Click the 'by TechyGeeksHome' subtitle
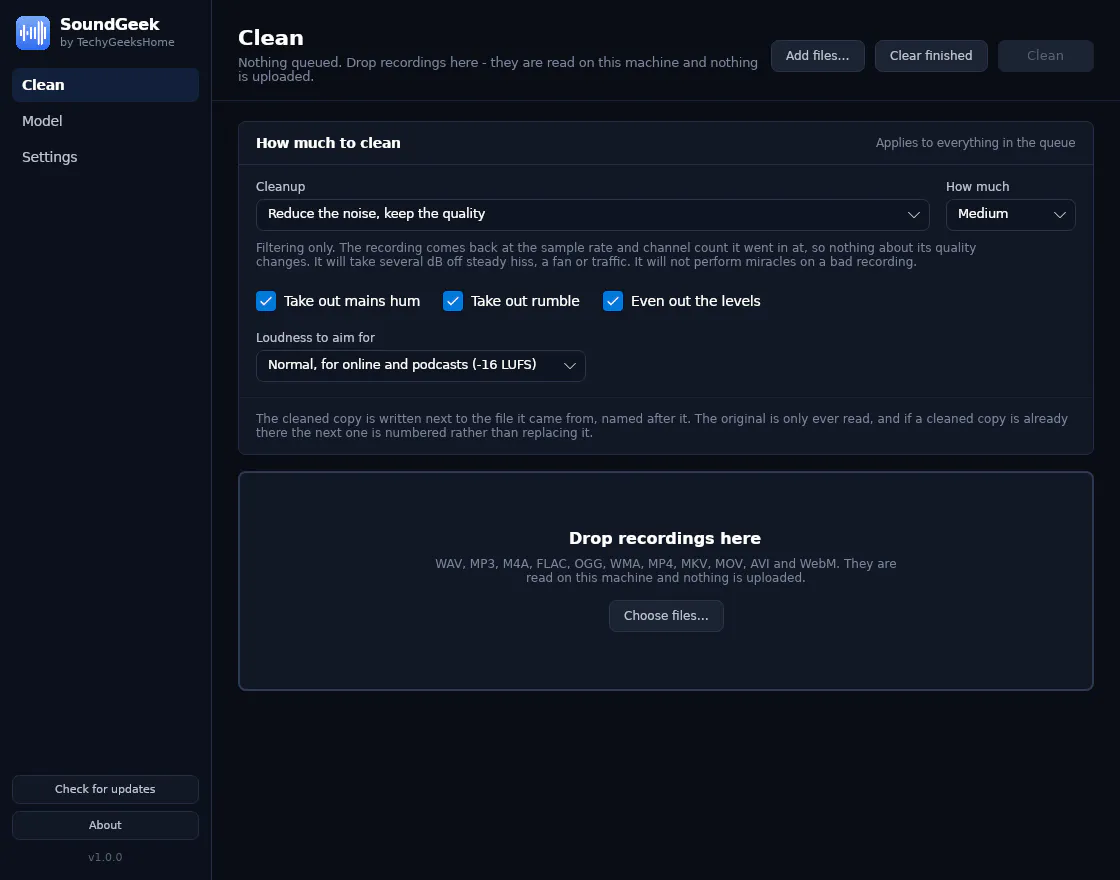This screenshot has height=880, width=1120. coord(117,42)
